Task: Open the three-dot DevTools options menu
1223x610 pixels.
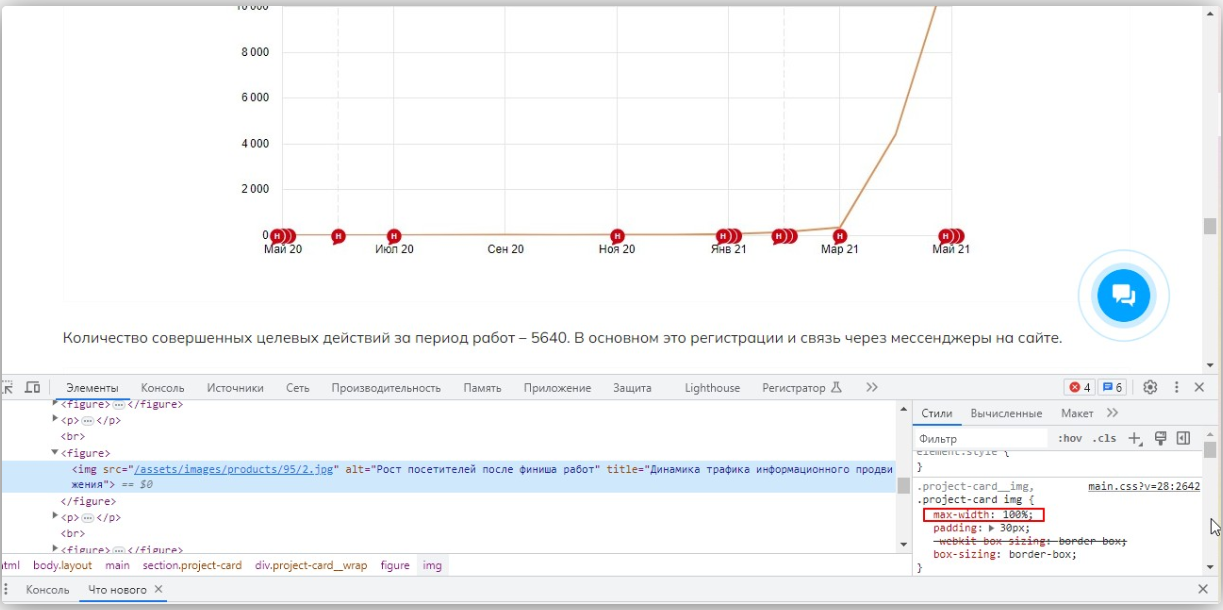Action: click(x=1176, y=387)
